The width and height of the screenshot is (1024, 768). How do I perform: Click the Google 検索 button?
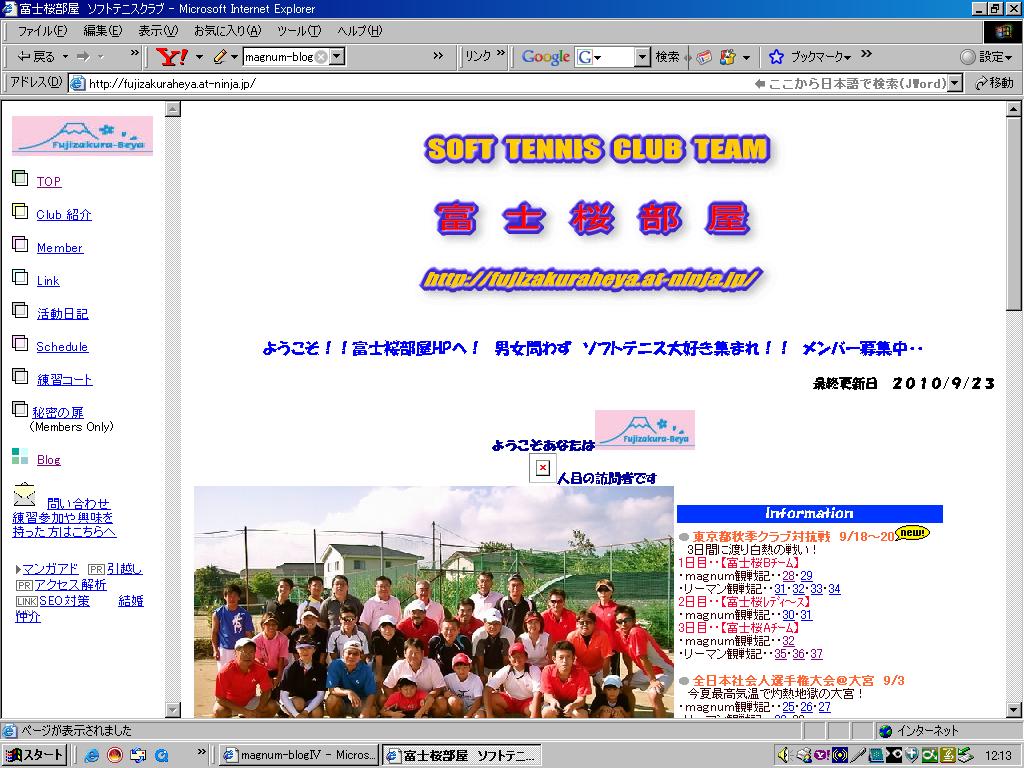[x=667, y=57]
